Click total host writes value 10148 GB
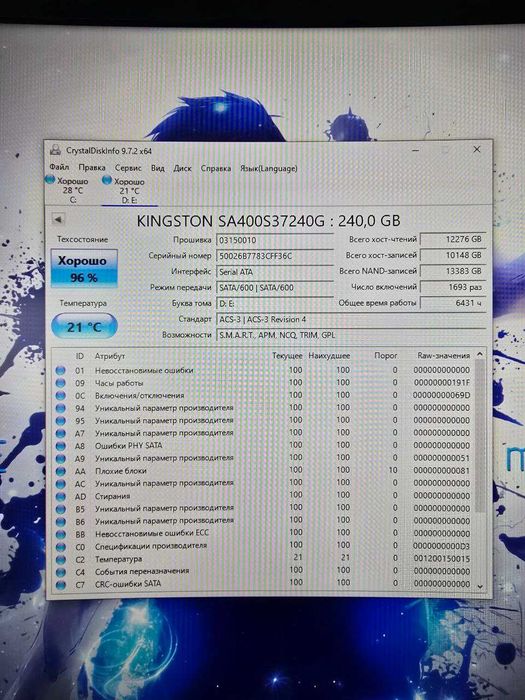The width and height of the screenshot is (525, 700). [453, 255]
